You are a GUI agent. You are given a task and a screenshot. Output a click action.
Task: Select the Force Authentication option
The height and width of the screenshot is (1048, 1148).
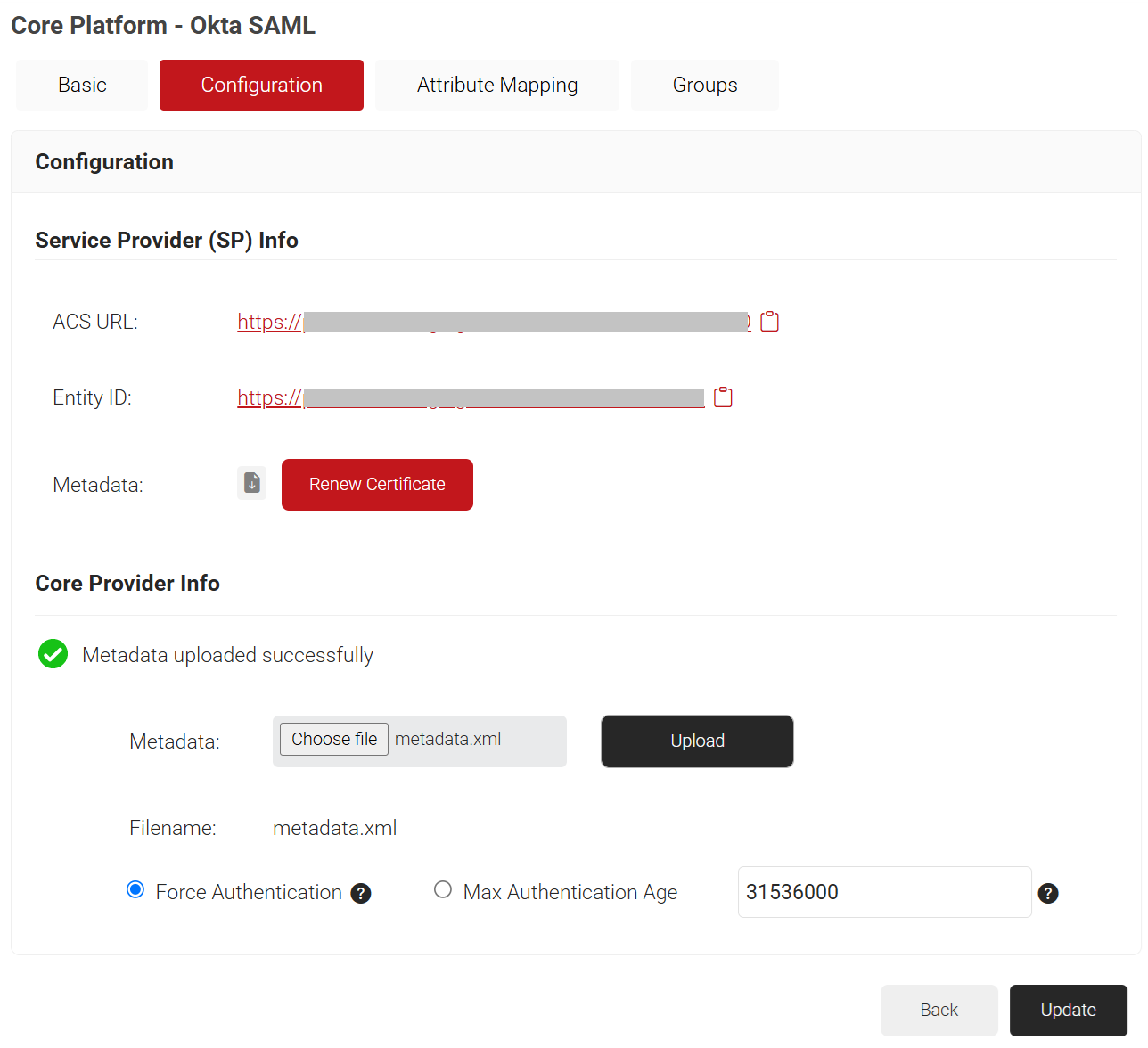pyautogui.click(x=135, y=890)
